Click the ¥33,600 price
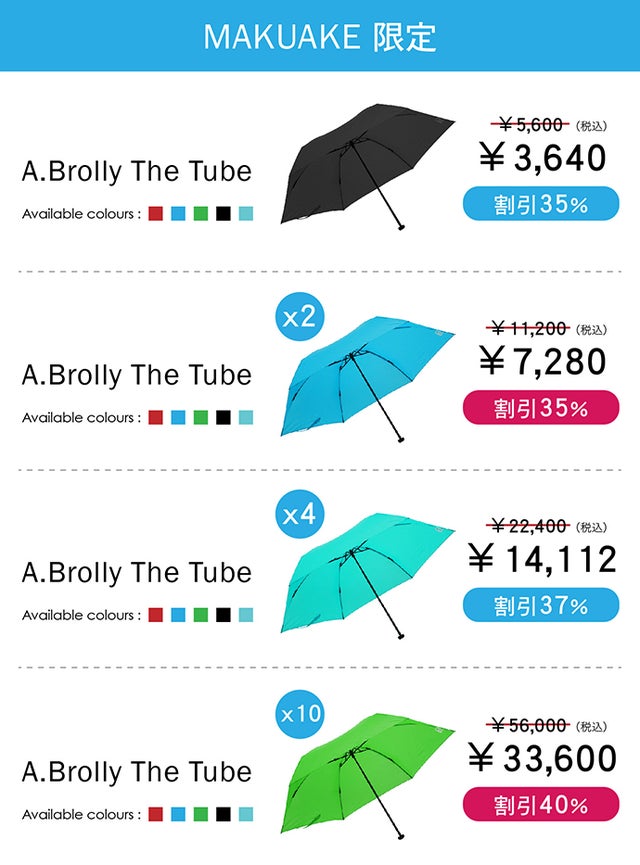The height and width of the screenshot is (865, 640). tap(543, 758)
